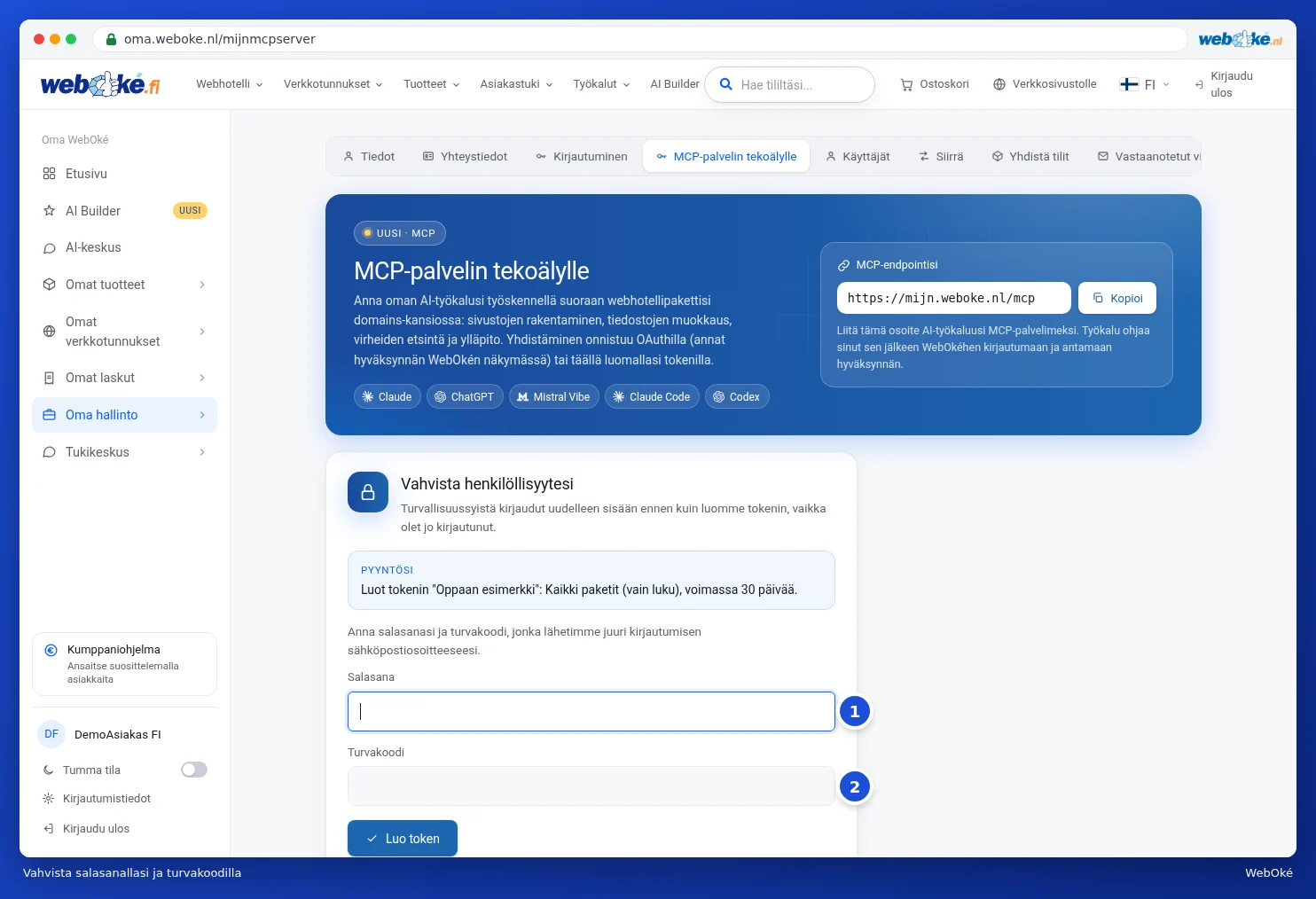Click the DF user avatar
The image size is (1316, 899).
coord(51,734)
